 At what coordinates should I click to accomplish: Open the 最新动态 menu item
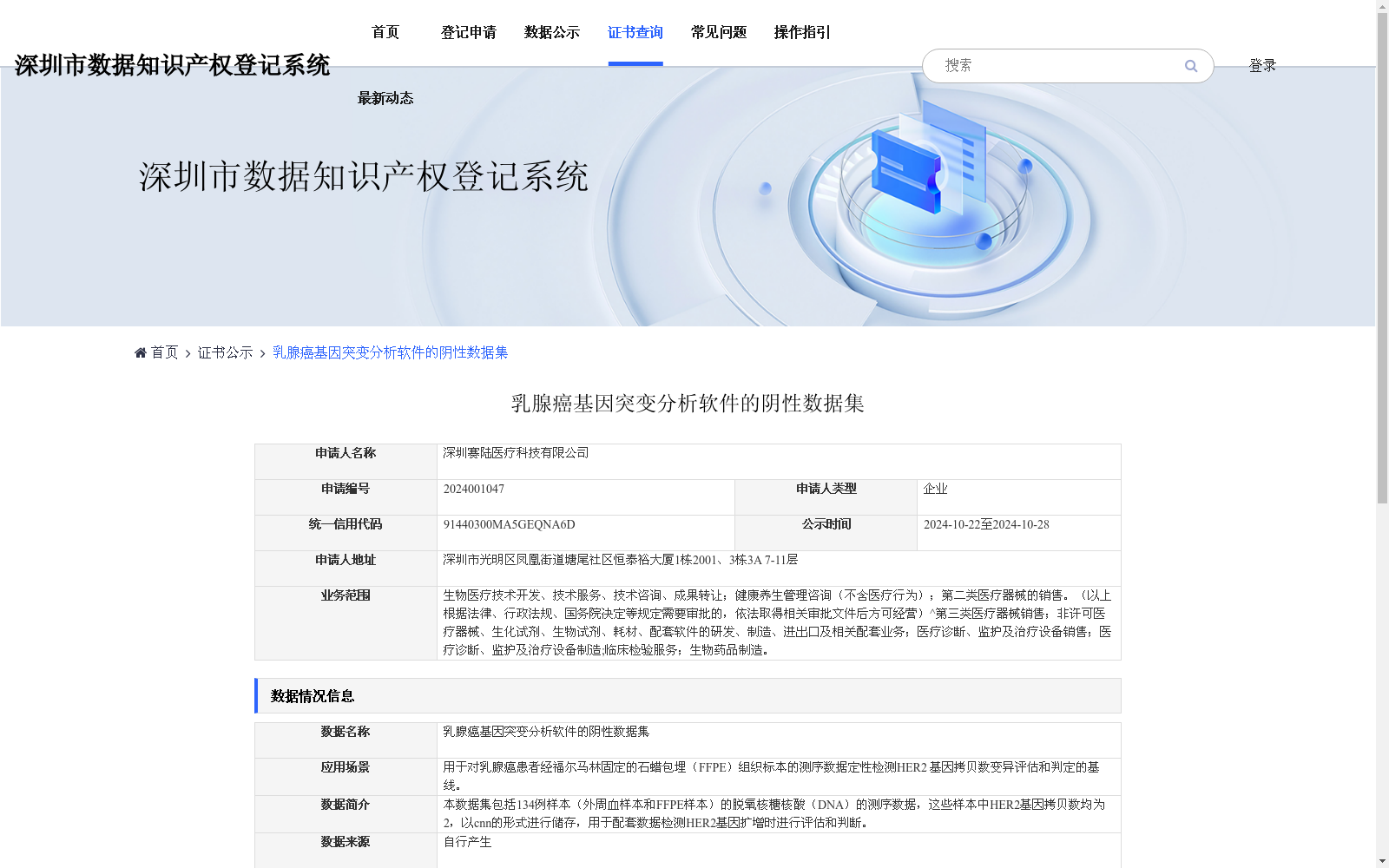pos(385,98)
